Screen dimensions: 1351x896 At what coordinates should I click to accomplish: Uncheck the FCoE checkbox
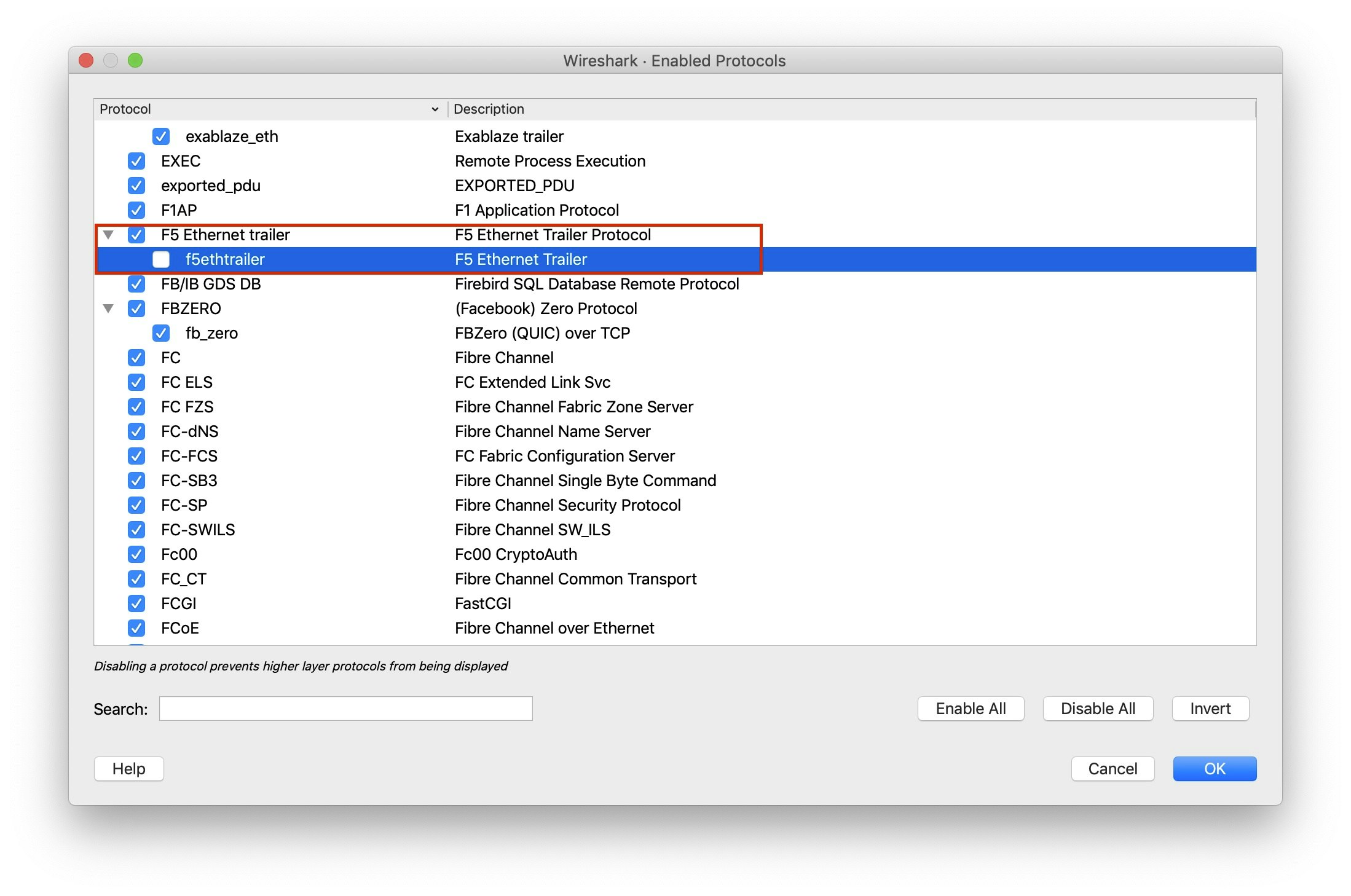point(136,628)
